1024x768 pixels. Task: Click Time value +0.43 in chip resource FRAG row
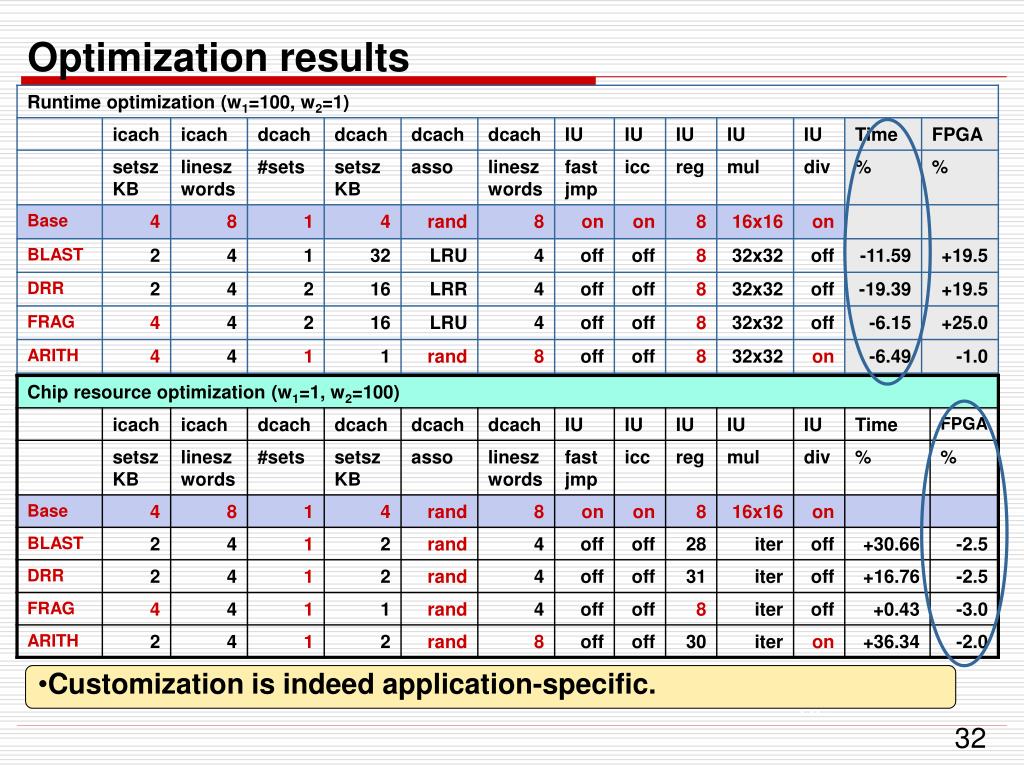tap(896, 609)
